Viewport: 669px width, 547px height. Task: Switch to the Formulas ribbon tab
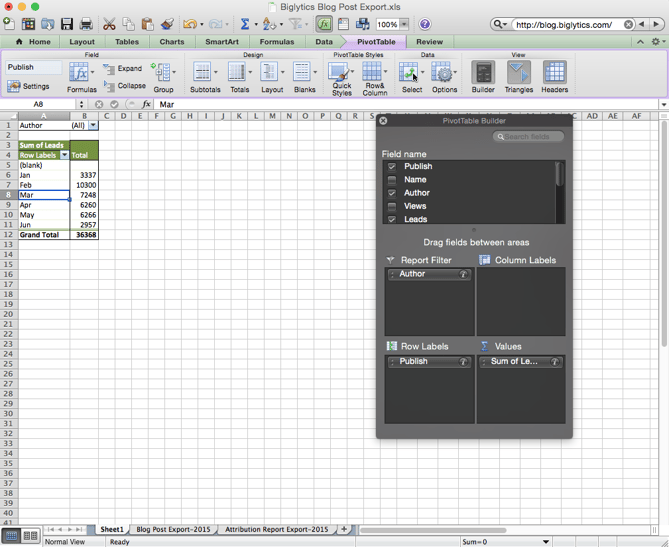277,42
